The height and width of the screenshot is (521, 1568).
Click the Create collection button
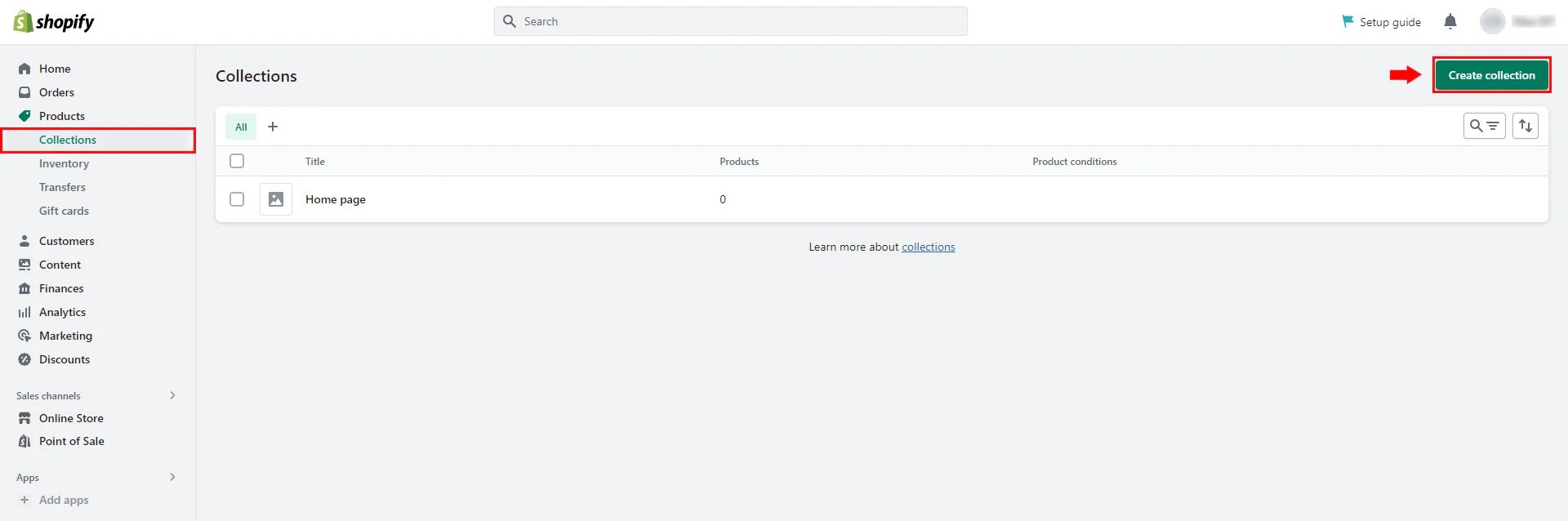[x=1491, y=75]
